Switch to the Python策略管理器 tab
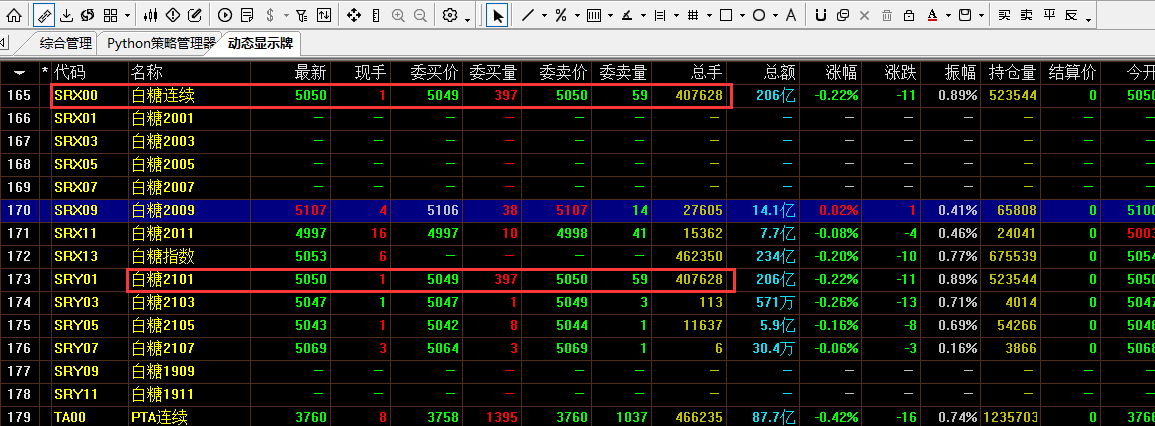The width and height of the screenshot is (1155, 426). click(x=160, y=43)
